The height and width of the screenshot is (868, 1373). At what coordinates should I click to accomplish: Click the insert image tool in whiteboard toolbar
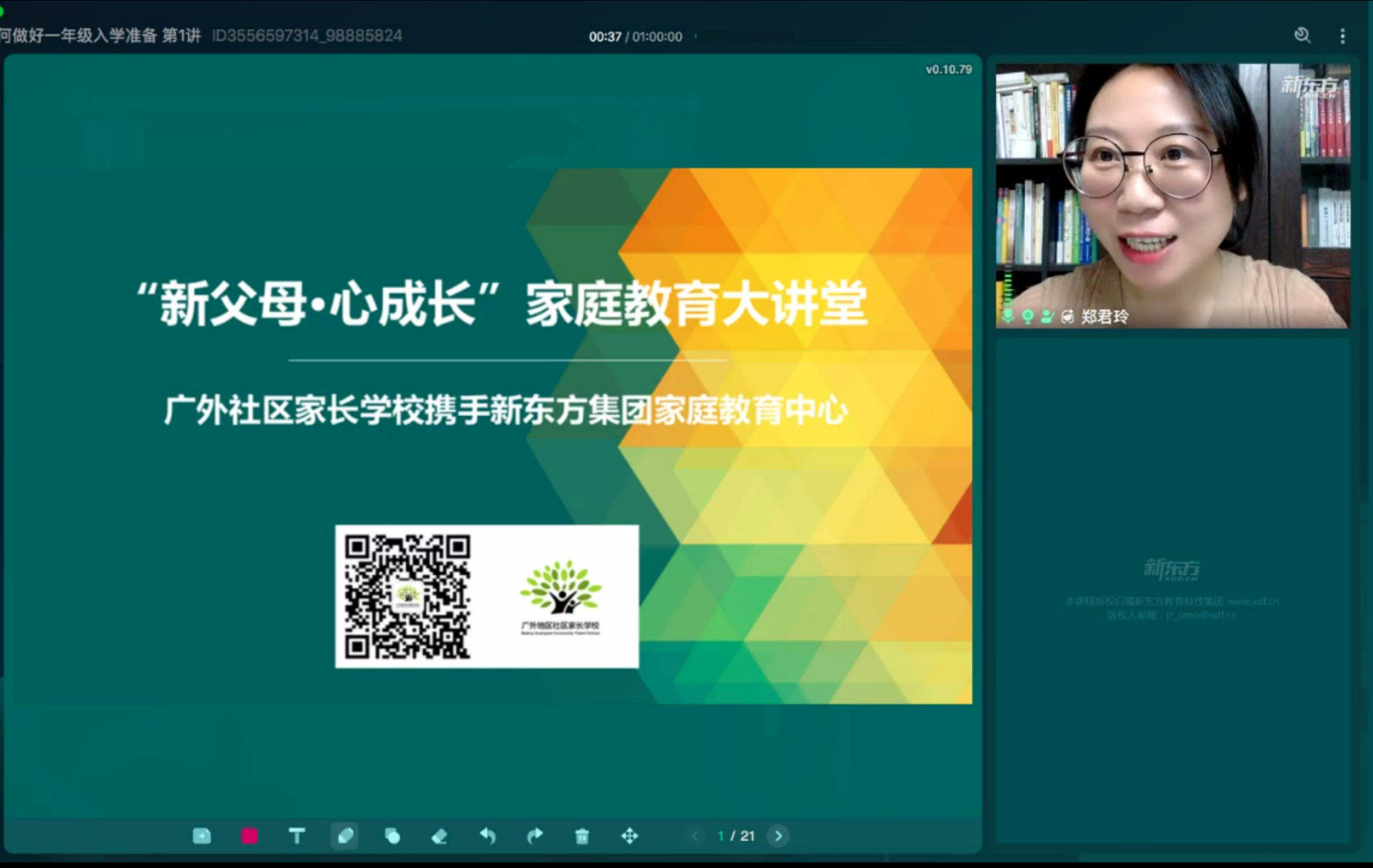tap(202, 836)
